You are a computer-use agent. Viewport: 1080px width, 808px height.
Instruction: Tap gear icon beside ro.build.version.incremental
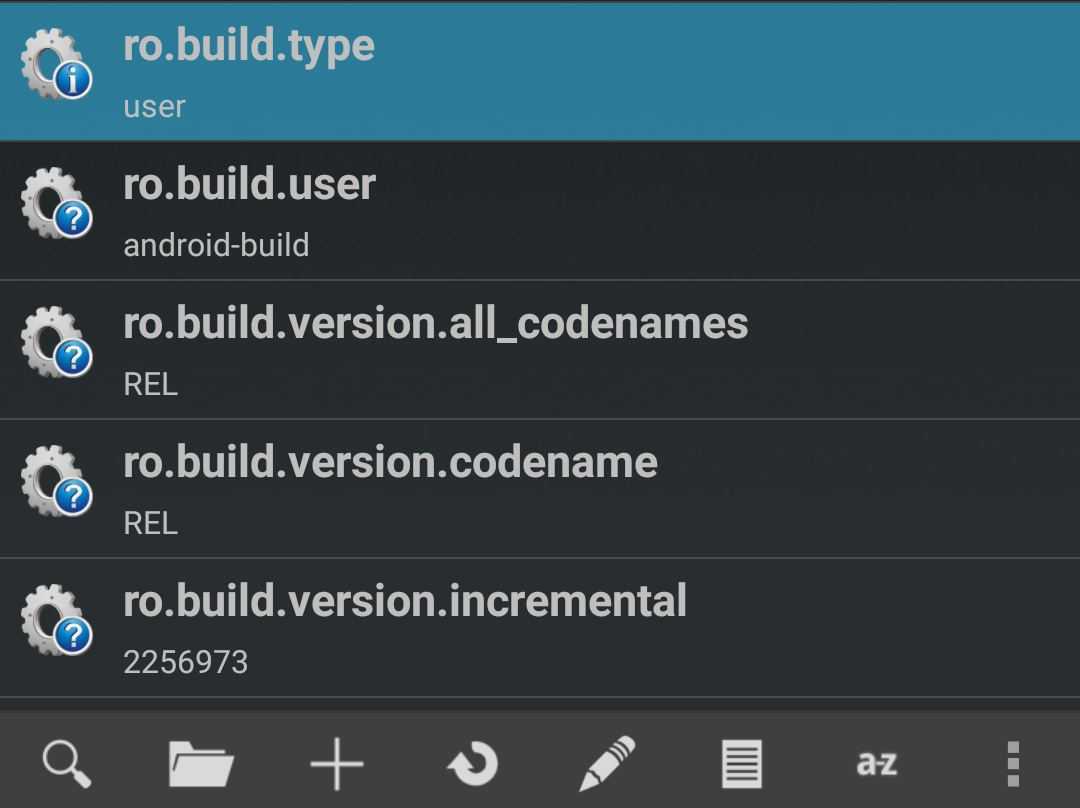click(x=56, y=622)
